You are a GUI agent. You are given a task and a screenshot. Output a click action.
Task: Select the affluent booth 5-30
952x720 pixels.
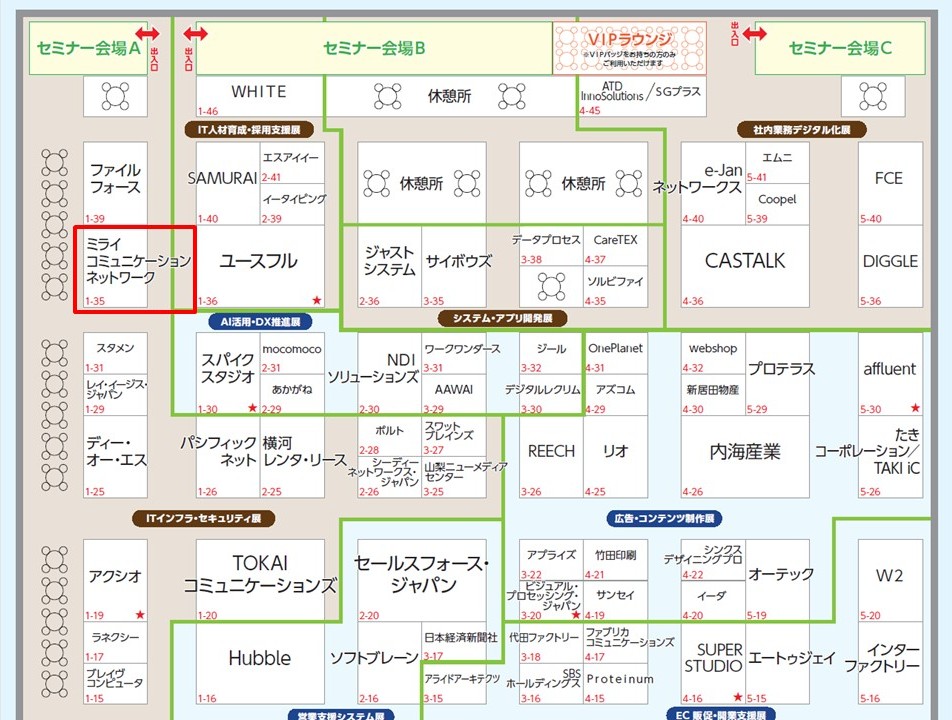pos(890,373)
